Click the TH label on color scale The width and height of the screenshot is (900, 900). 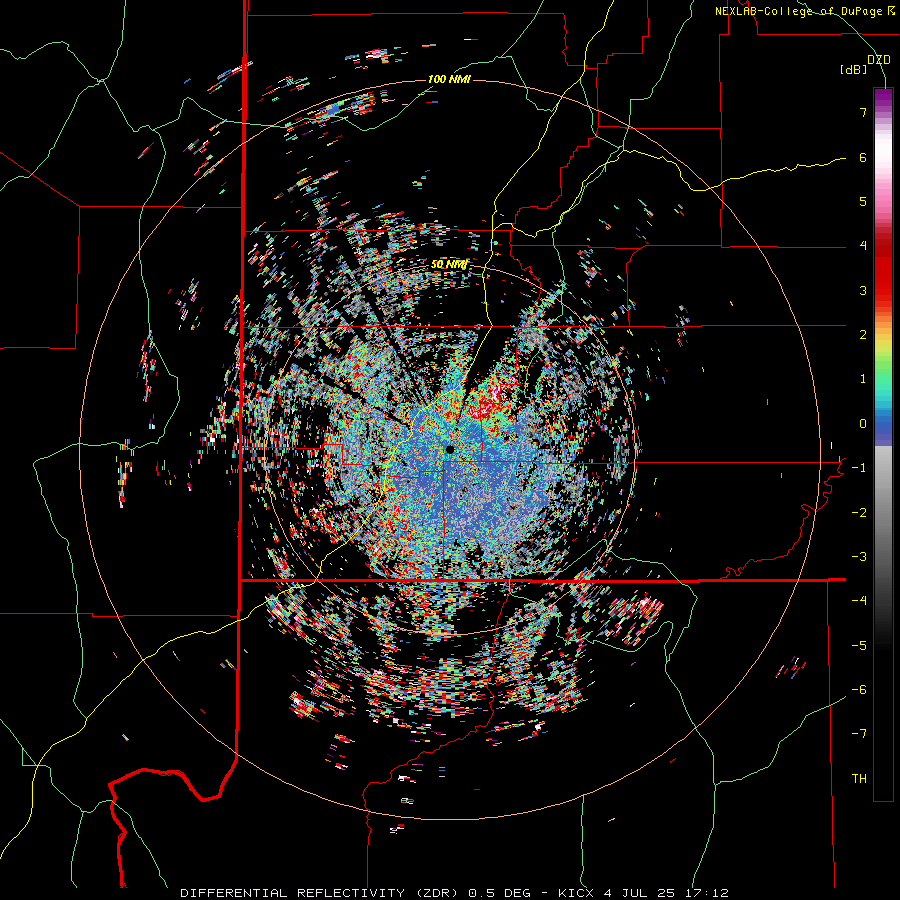tap(859, 779)
